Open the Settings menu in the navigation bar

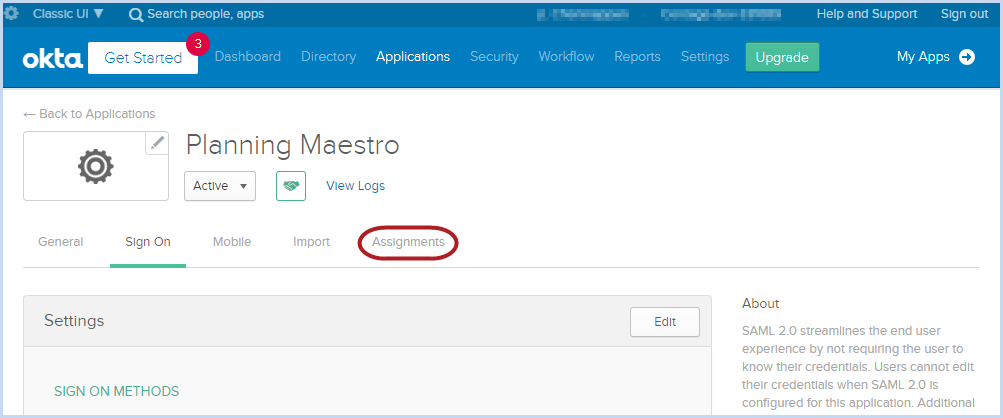(705, 56)
